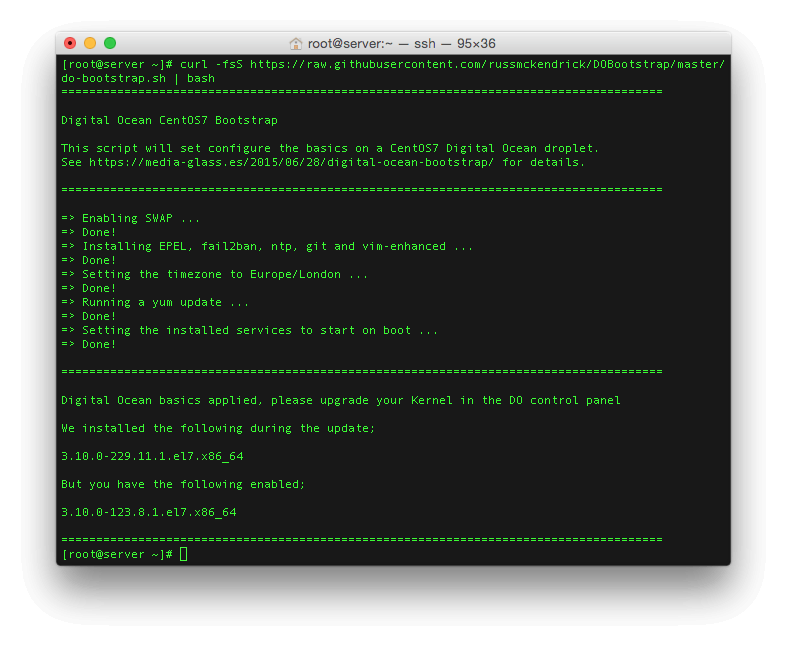This screenshot has width=787, height=646.
Task: Click 'We installed the following during the update;'
Action: (x=218, y=429)
